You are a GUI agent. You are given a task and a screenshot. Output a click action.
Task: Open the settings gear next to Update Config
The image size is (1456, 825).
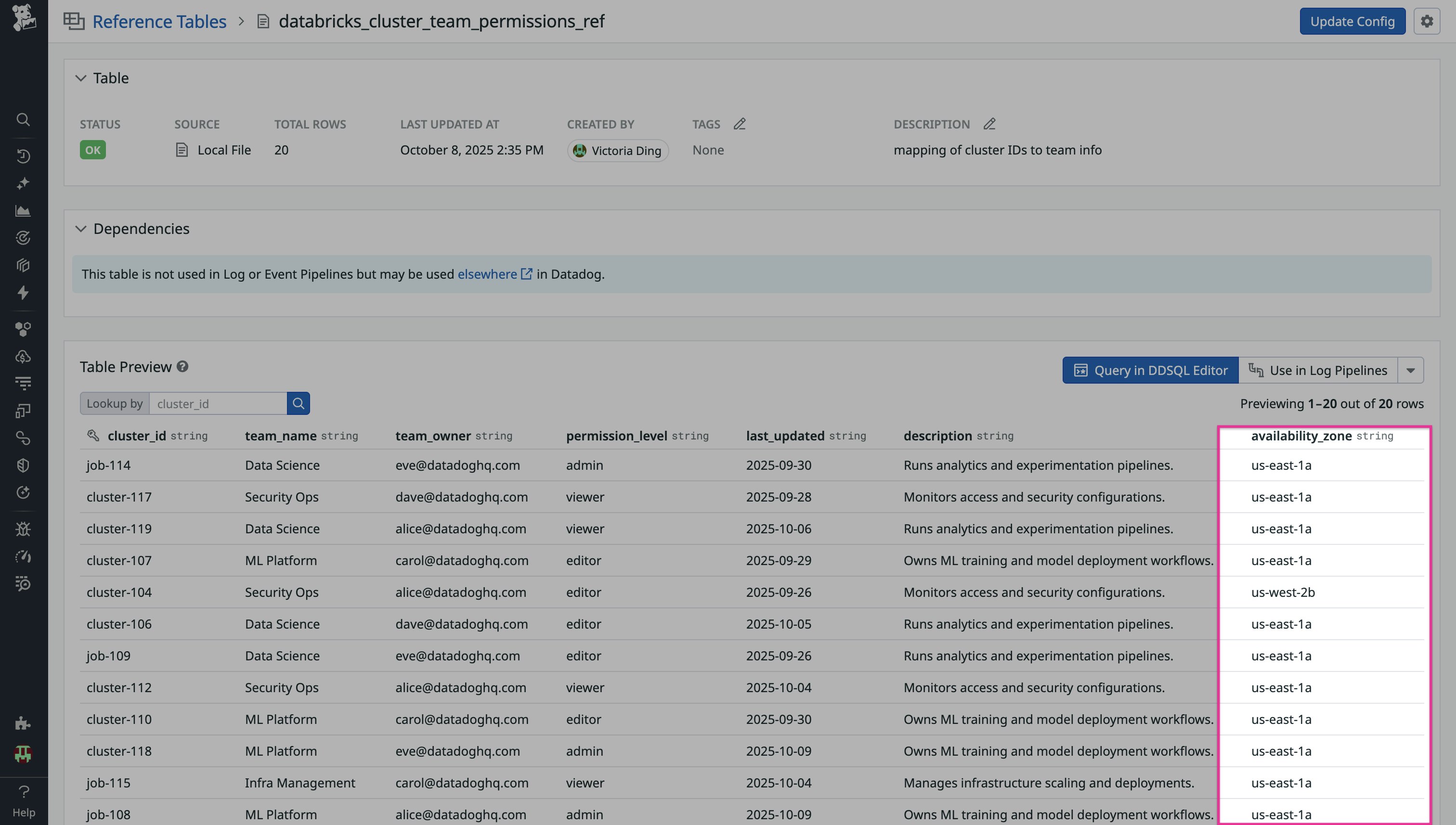tap(1428, 21)
